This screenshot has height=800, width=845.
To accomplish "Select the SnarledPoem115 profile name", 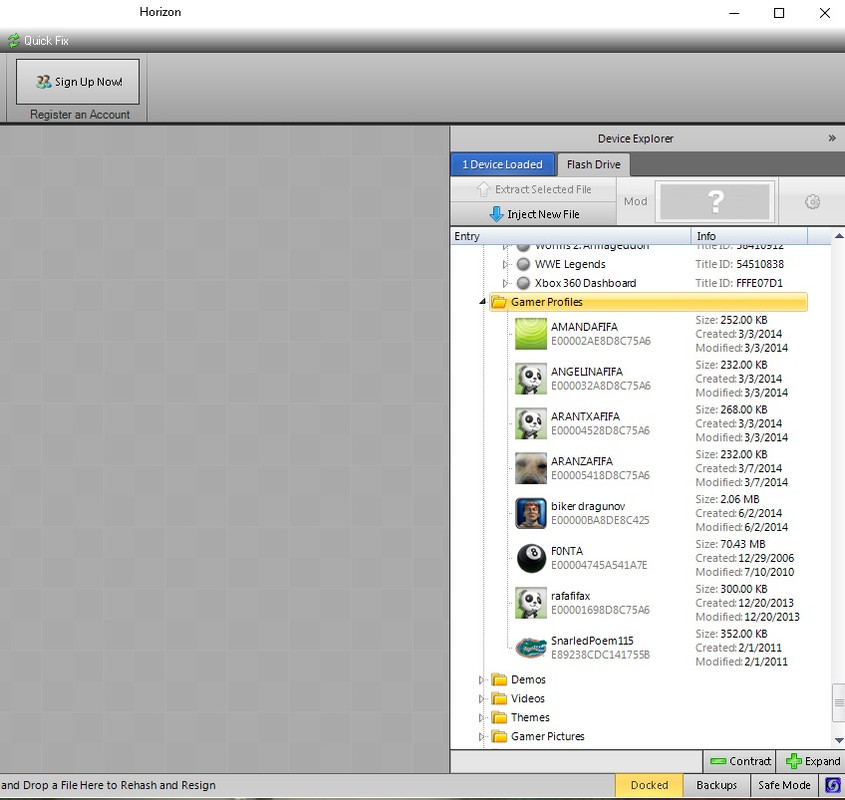I will (x=592, y=640).
